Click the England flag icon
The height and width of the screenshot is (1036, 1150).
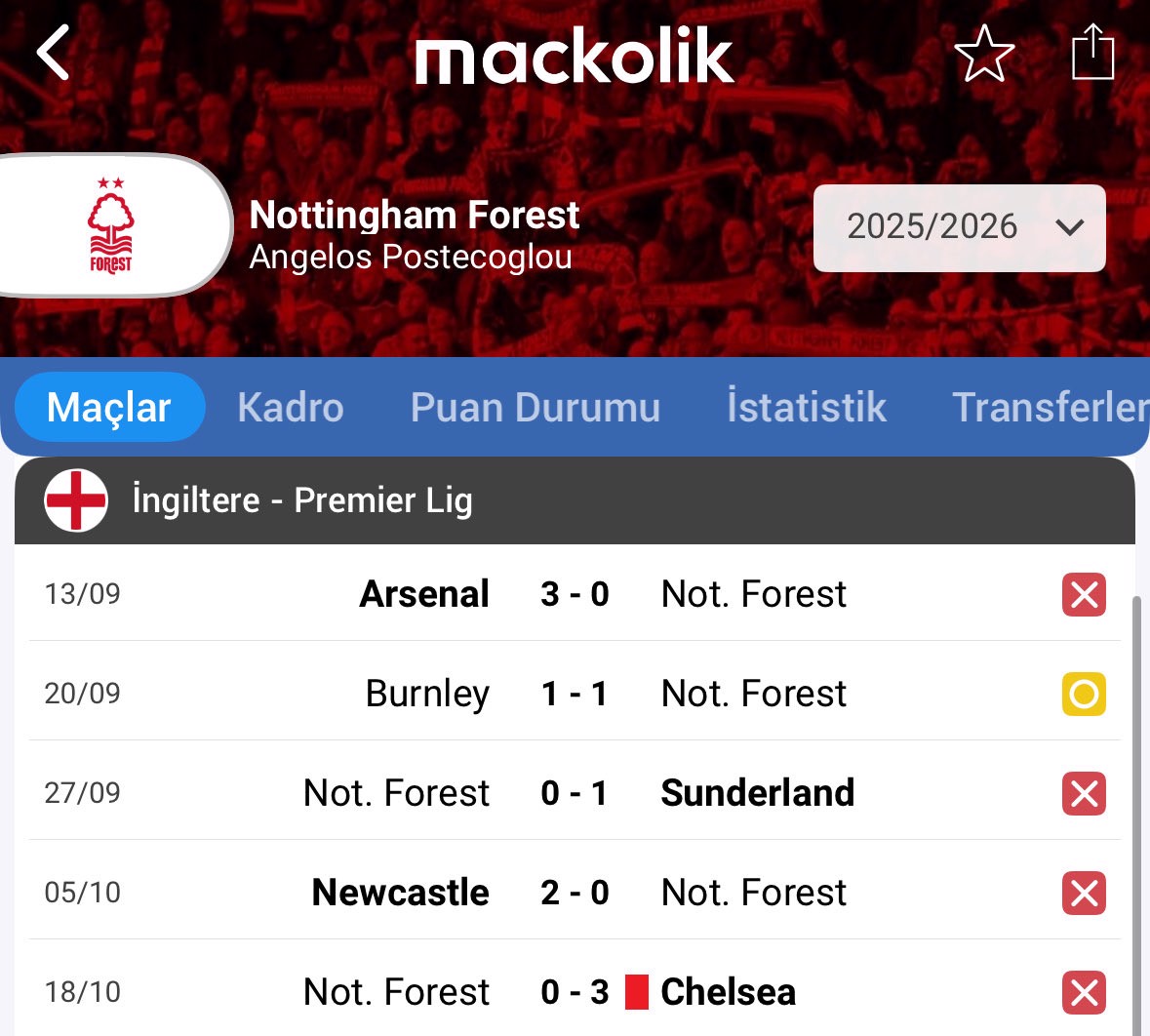click(76, 500)
